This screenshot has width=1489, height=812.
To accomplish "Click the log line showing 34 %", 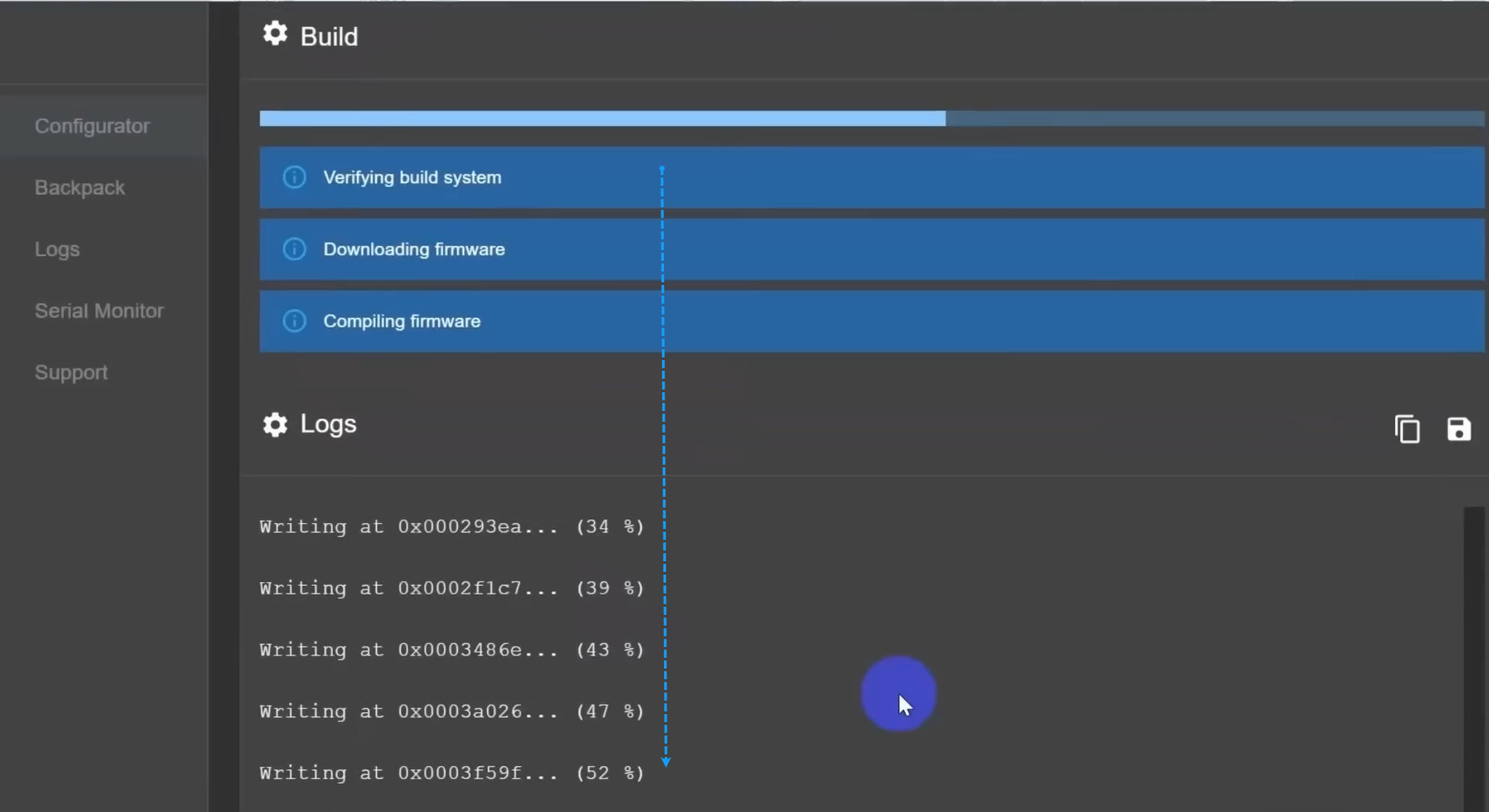I will 451,527.
